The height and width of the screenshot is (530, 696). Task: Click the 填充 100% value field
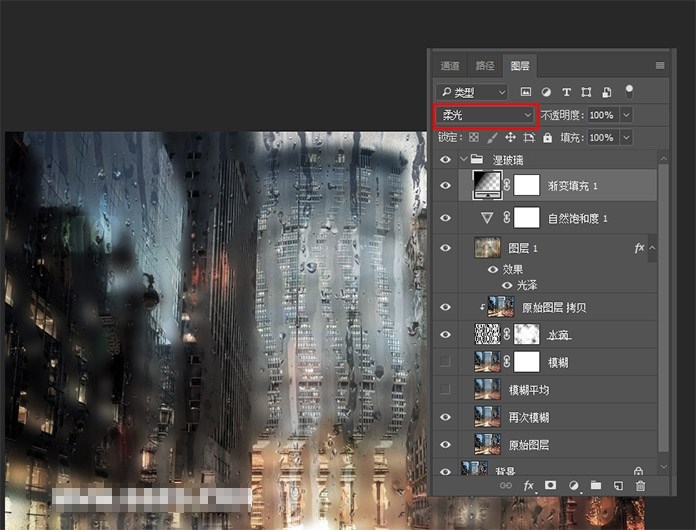603,138
